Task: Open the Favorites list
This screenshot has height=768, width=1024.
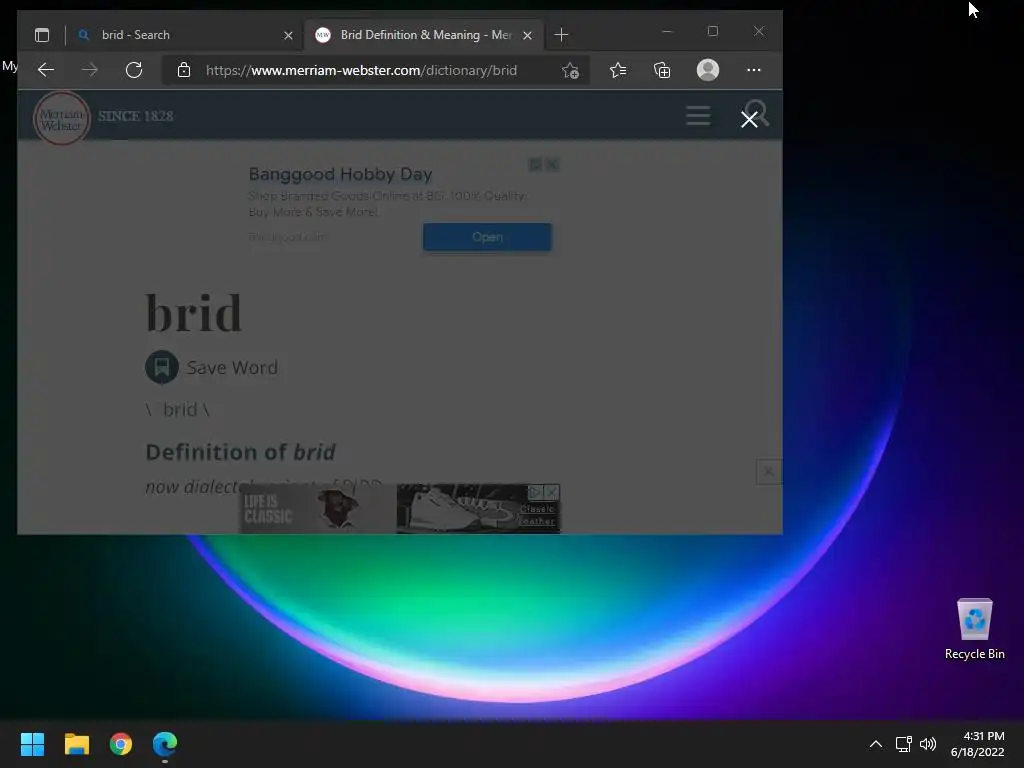Action: 618,70
